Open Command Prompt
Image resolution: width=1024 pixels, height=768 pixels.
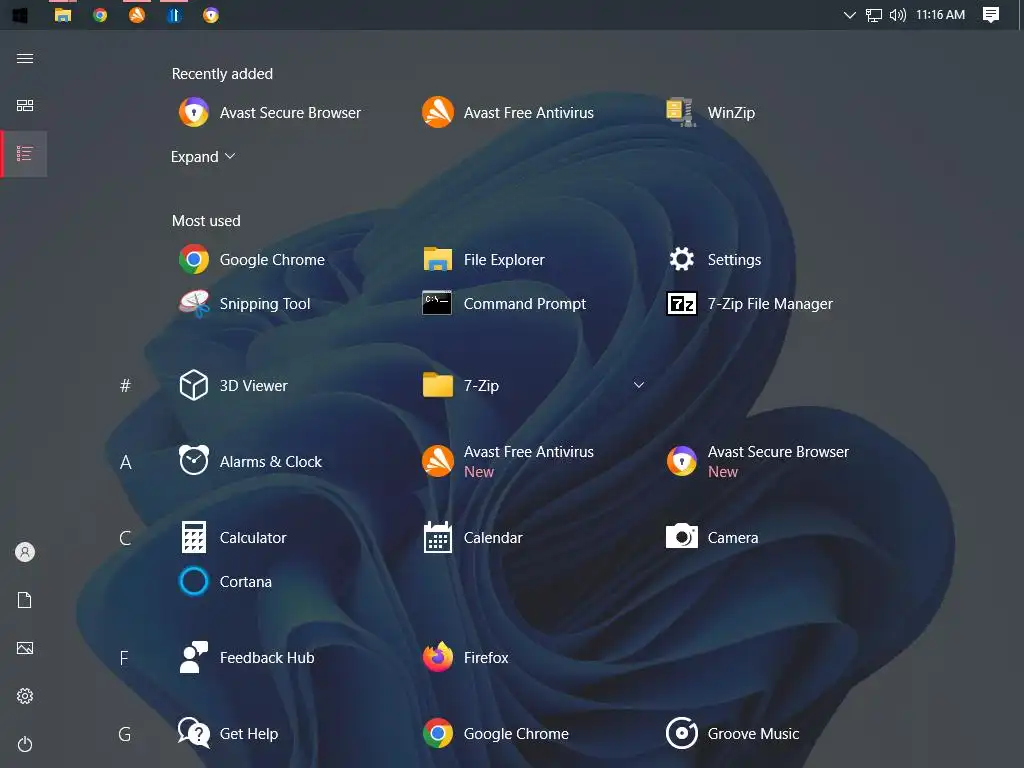point(504,304)
